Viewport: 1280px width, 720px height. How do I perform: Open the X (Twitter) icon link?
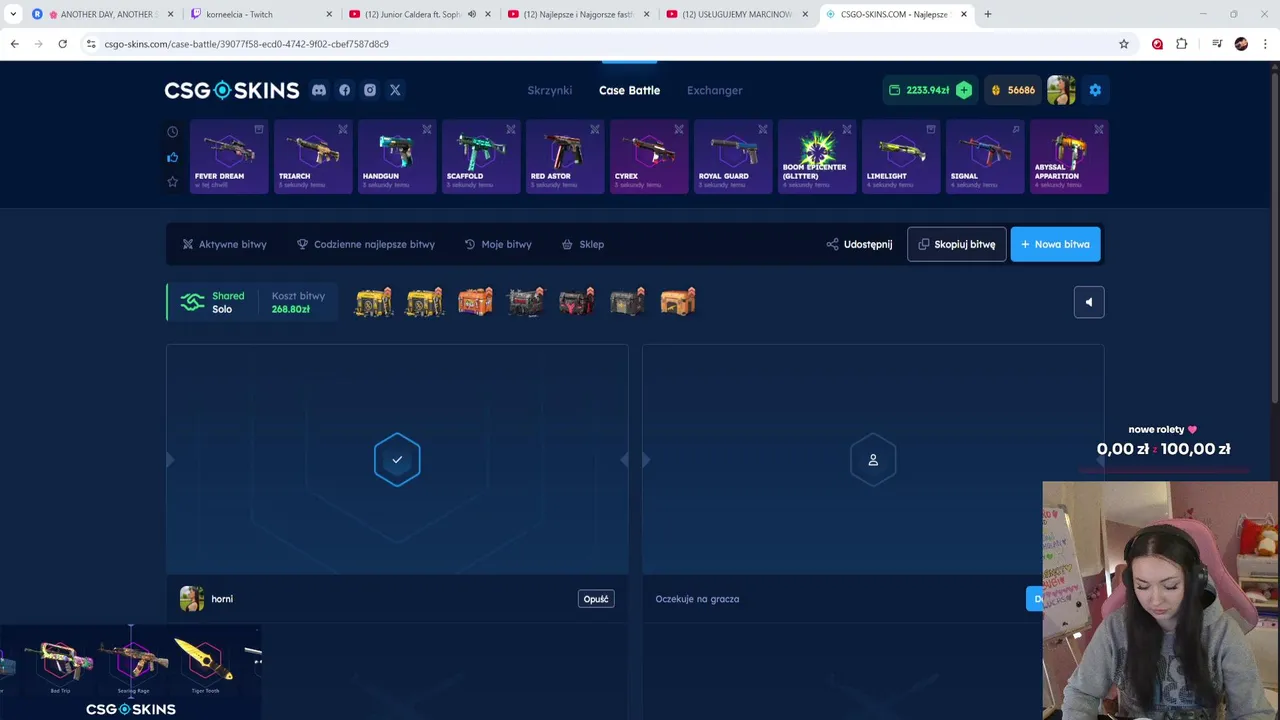(395, 90)
